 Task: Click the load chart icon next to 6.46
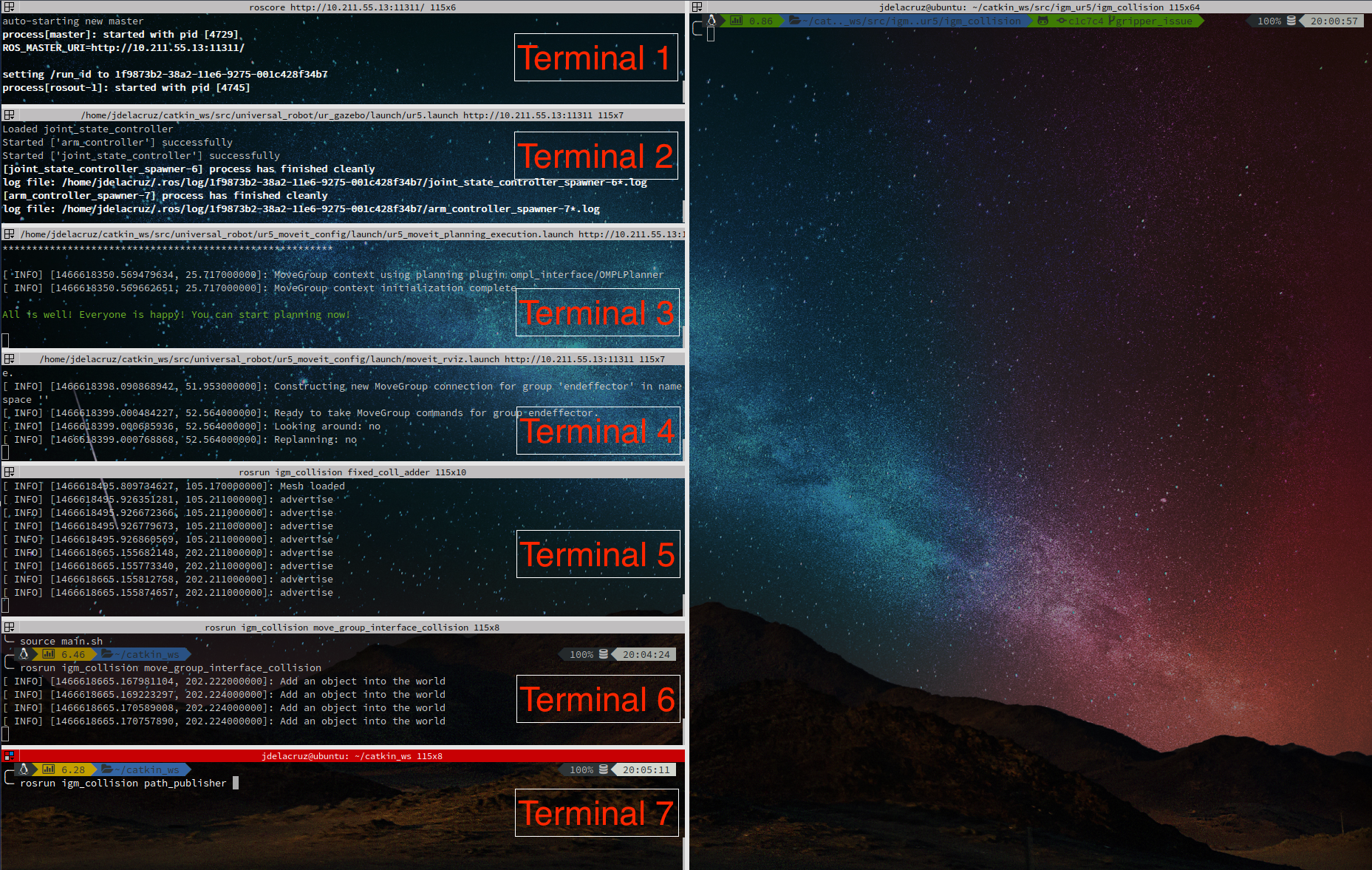coord(49,654)
